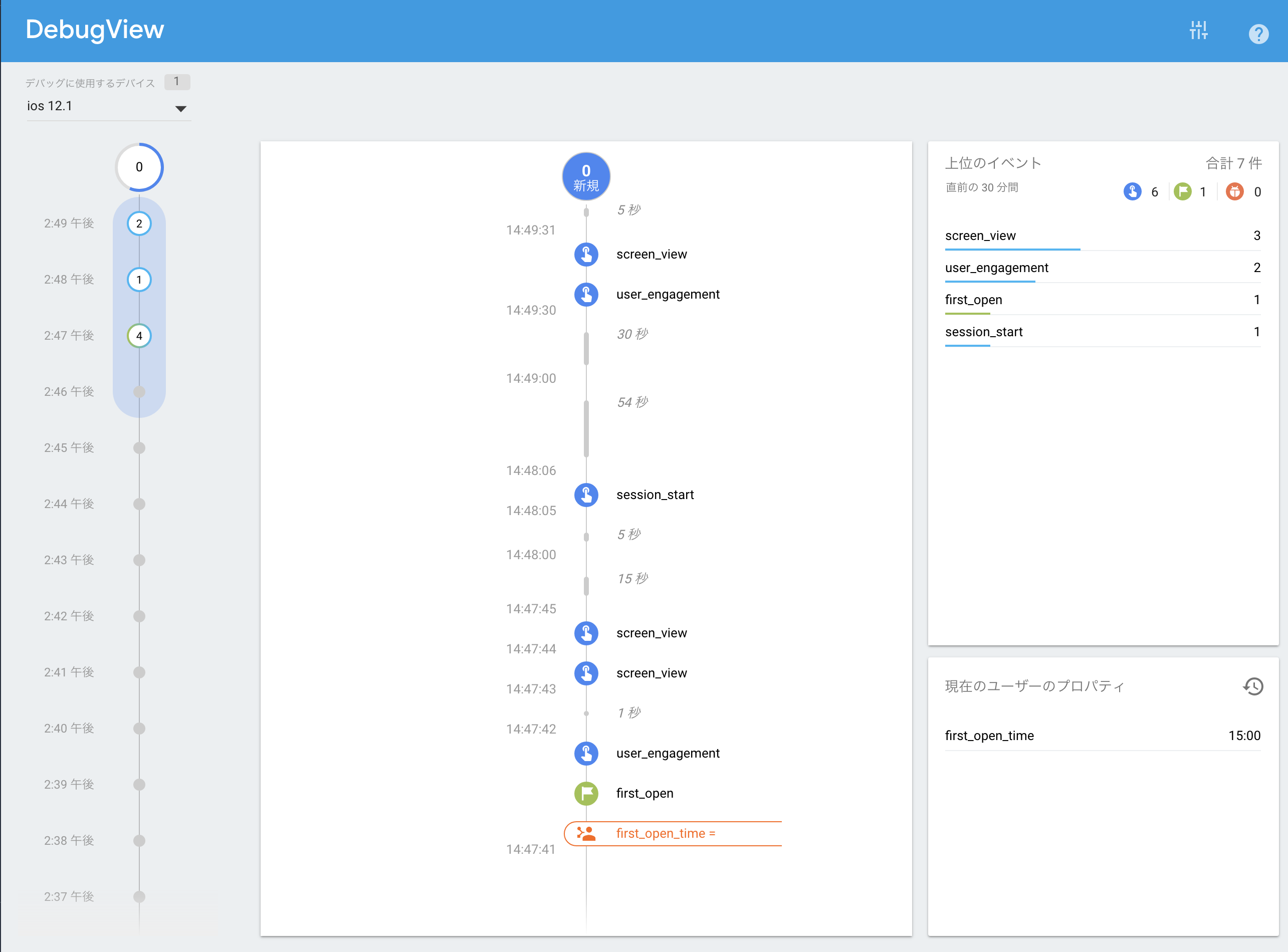Click the green flag icon beside first_open event
The image size is (1288, 952).
pyautogui.click(x=586, y=794)
